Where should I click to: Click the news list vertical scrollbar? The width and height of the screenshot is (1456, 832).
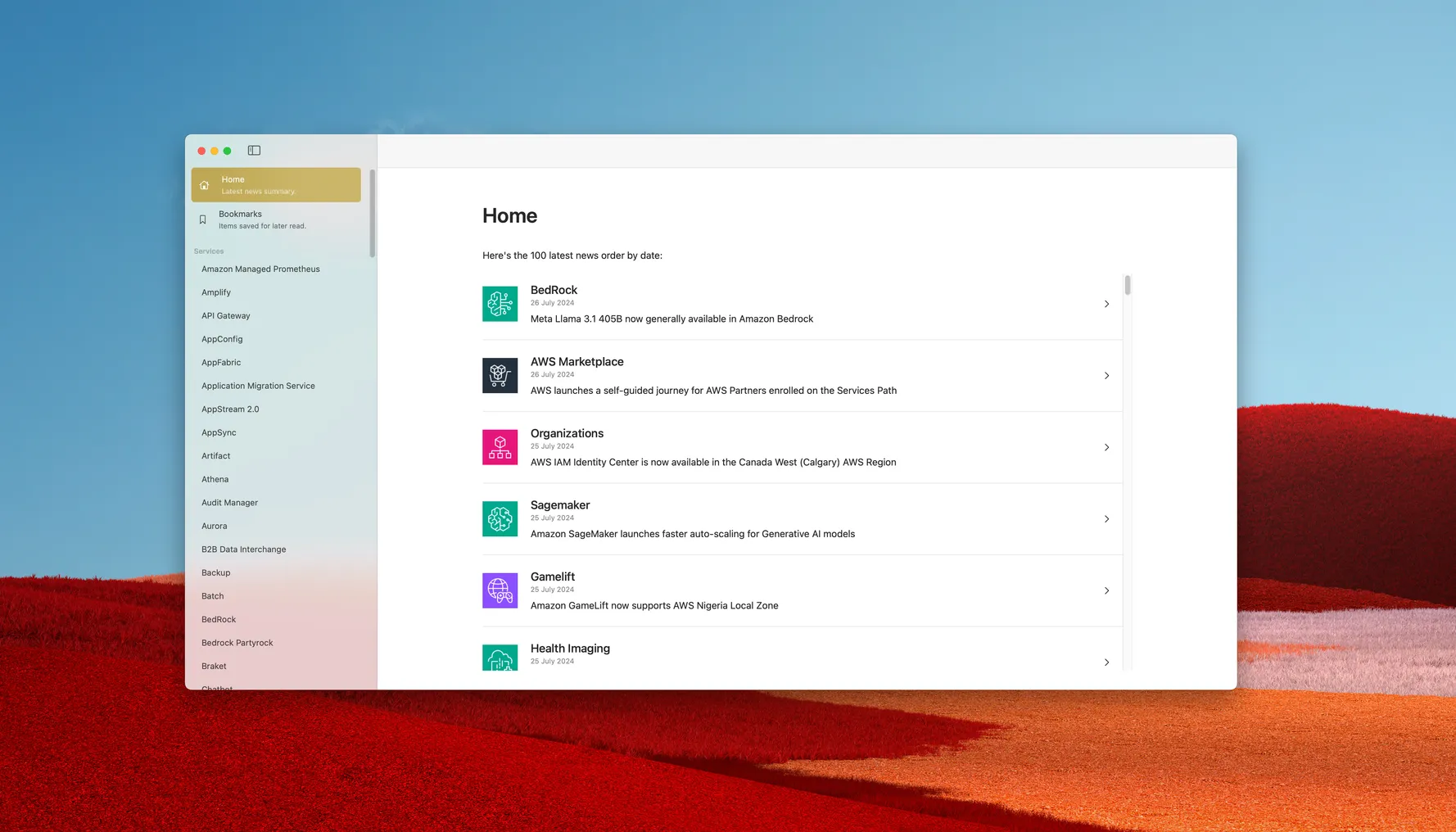click(1128, 285)
